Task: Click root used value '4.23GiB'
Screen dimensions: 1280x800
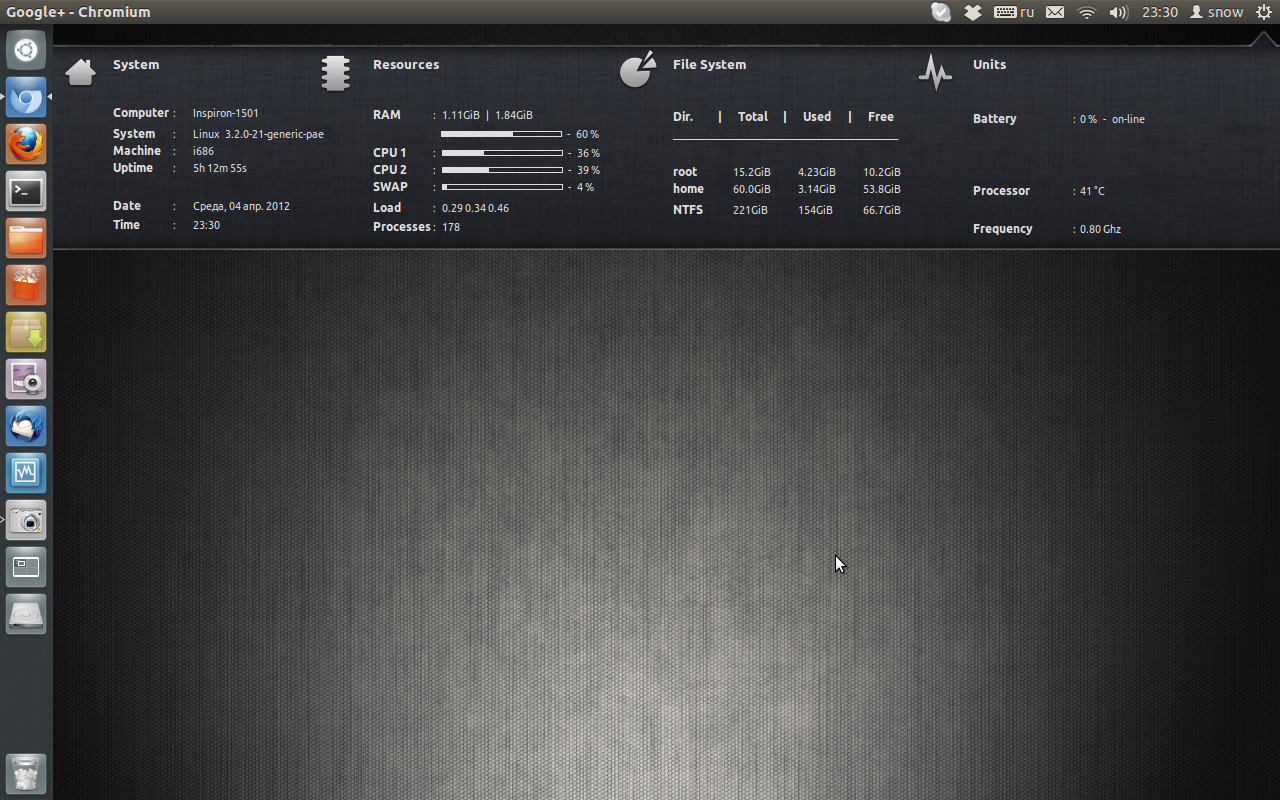Action: point(817,172)
